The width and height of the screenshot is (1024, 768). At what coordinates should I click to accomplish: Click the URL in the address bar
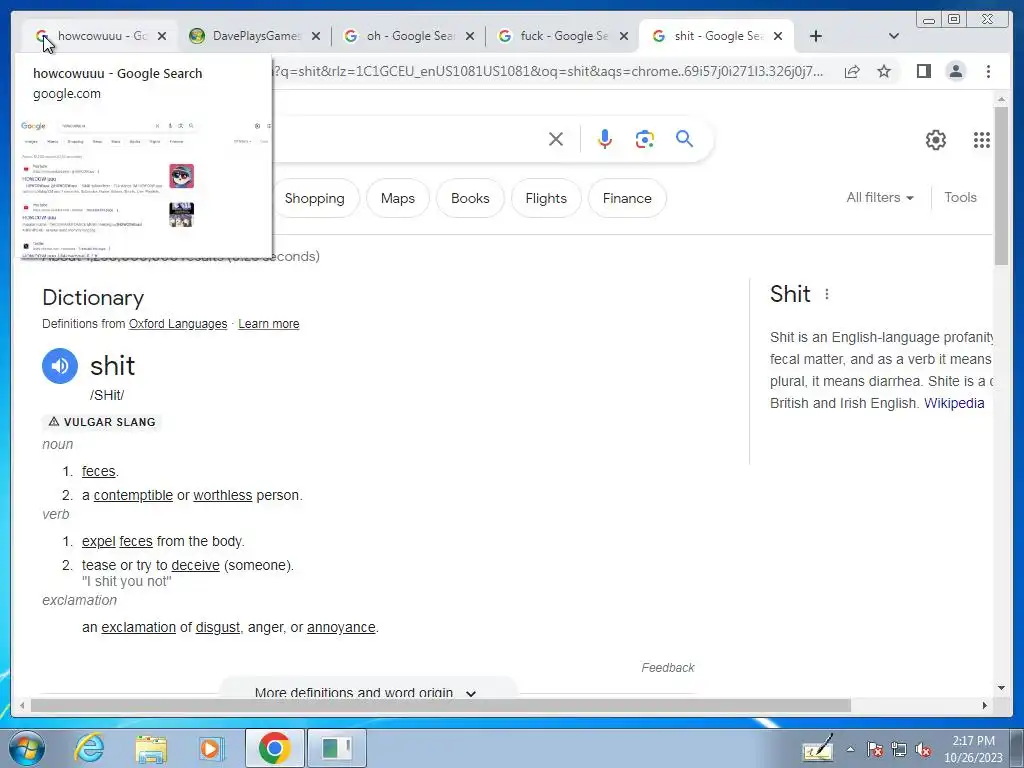coord(549,71)
